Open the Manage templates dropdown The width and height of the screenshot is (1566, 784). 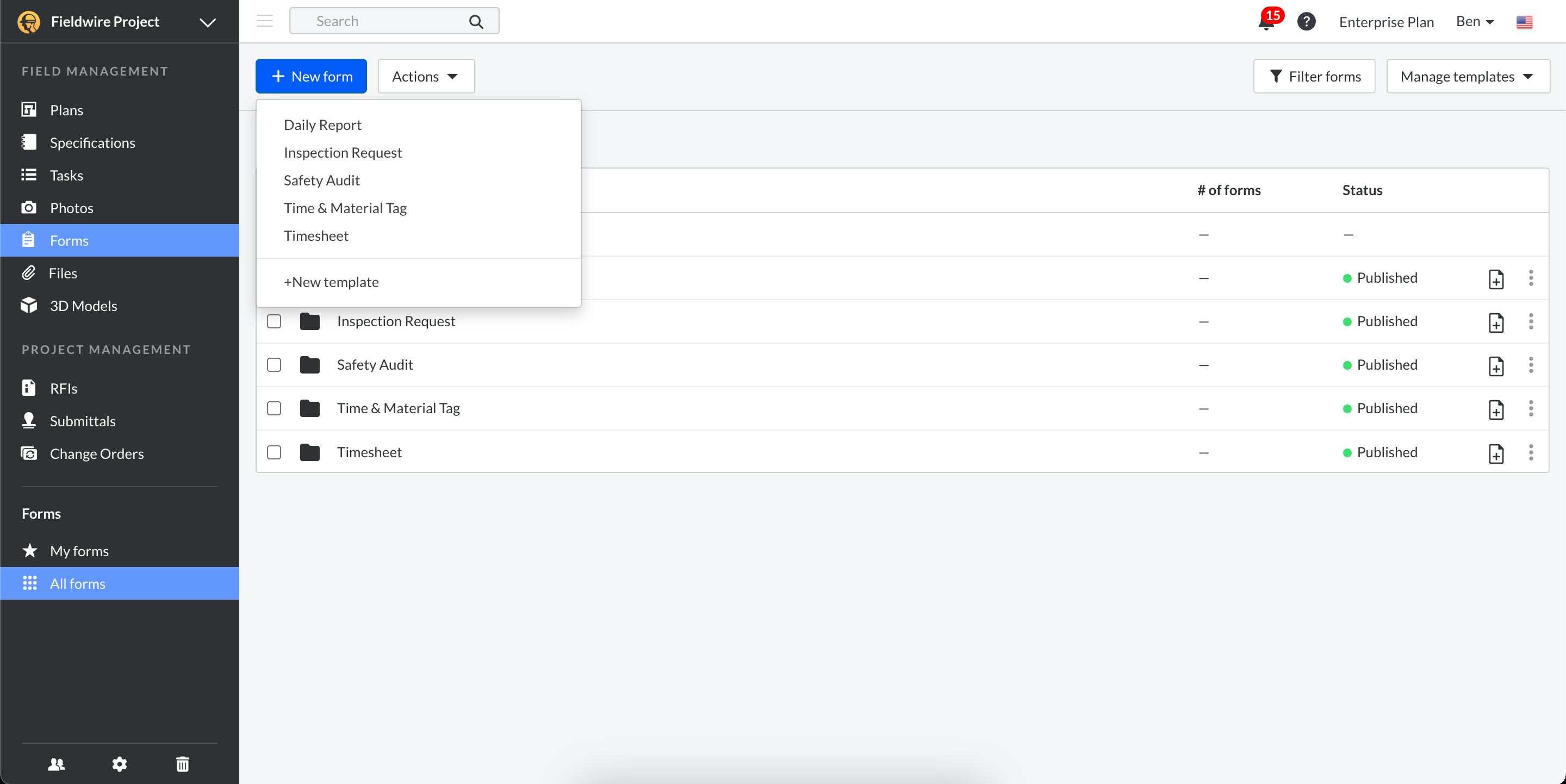pos(1467,76)
